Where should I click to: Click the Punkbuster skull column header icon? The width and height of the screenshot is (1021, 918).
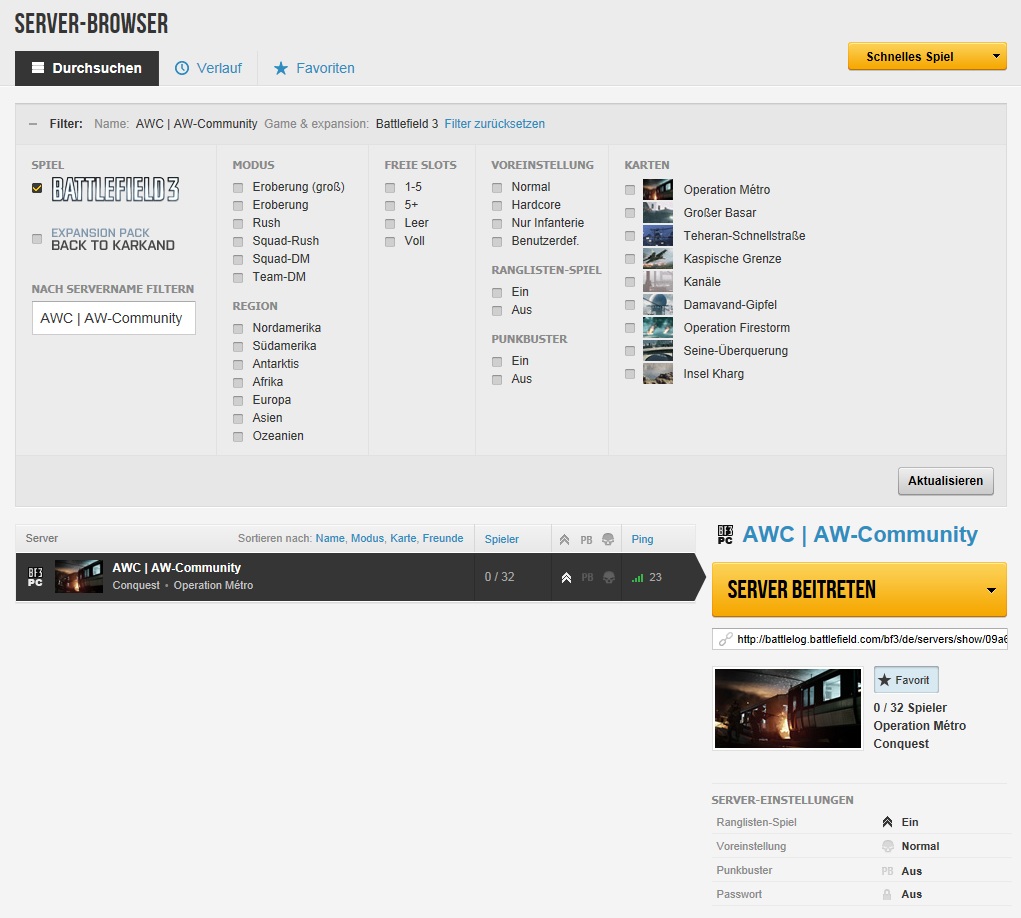(607, 539)
